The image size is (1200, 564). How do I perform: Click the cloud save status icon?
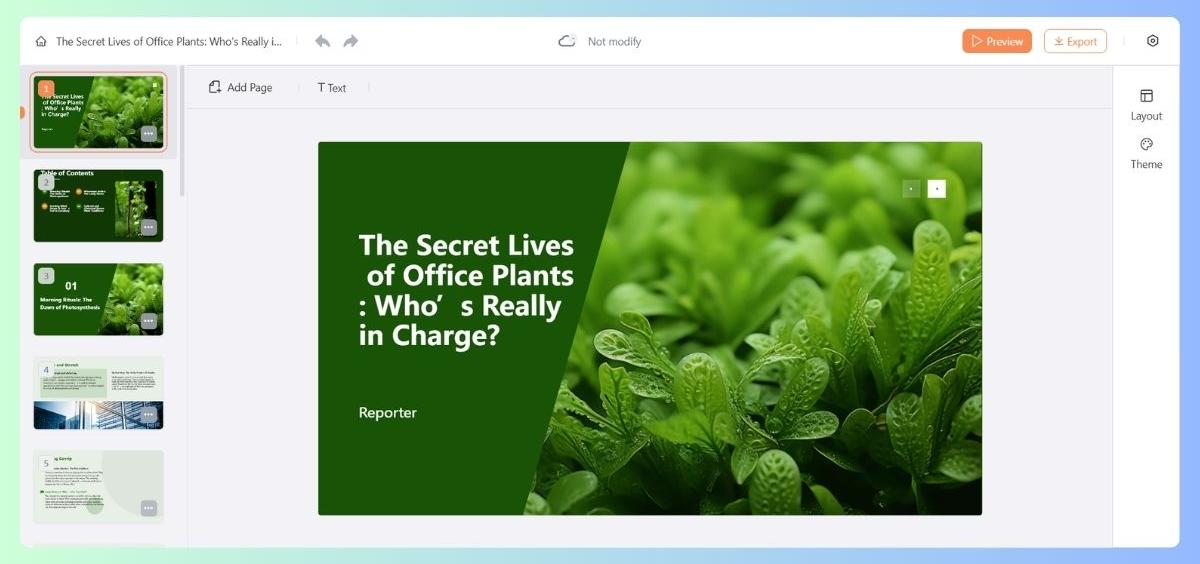[567, 41]
